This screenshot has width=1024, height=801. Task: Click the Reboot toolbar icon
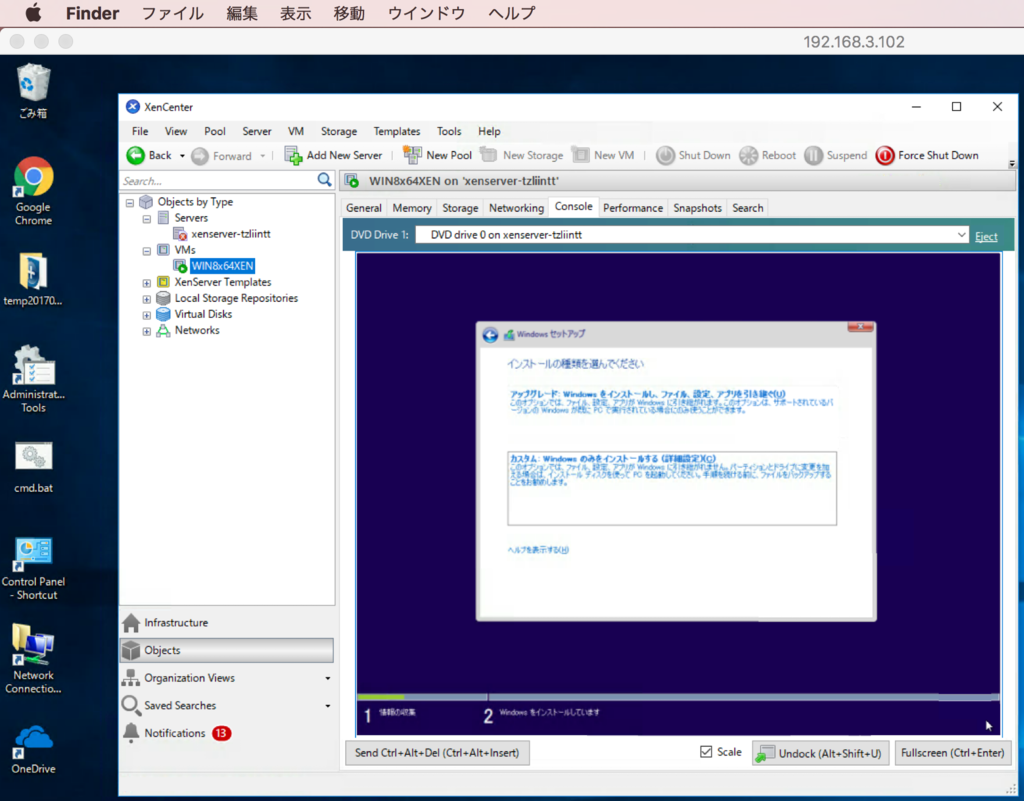point(748,155)
